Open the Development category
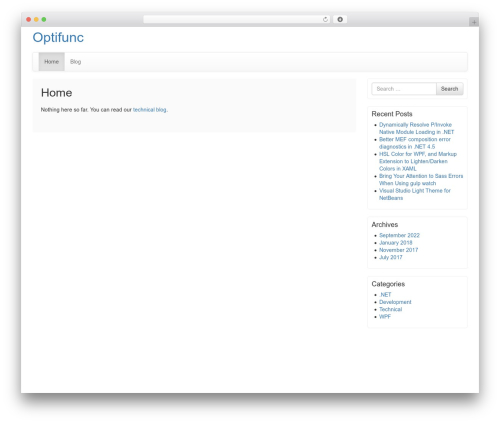The width and height of the screenshot is (500, 423). [395, 302]
